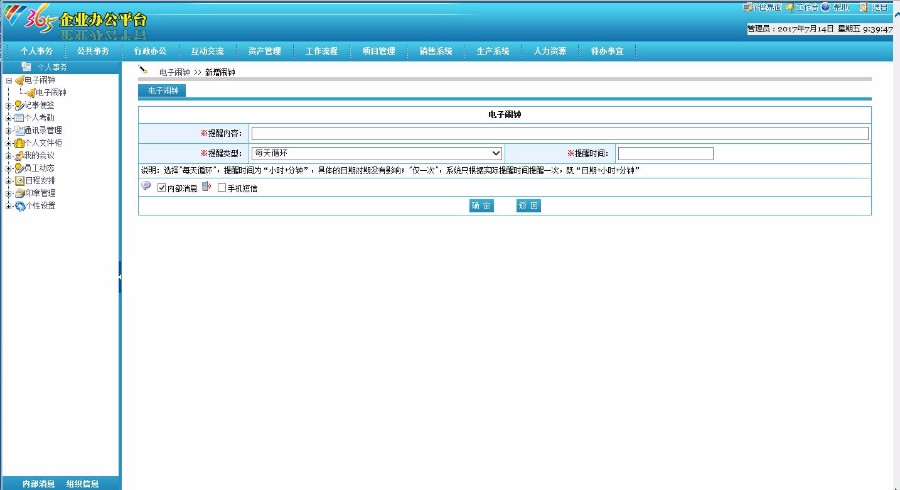
Task: Open the 互动交流 menu
Action: click(x=207, y=51)
